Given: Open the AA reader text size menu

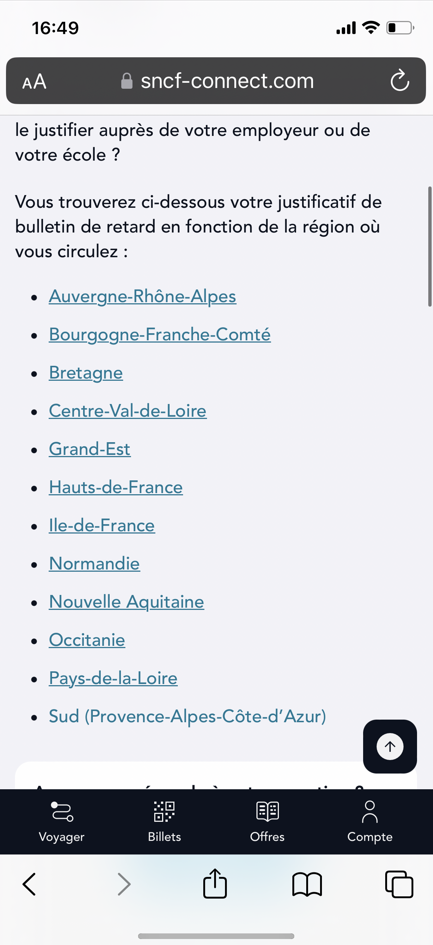Looking at the screenshot, I should point(34,81).
